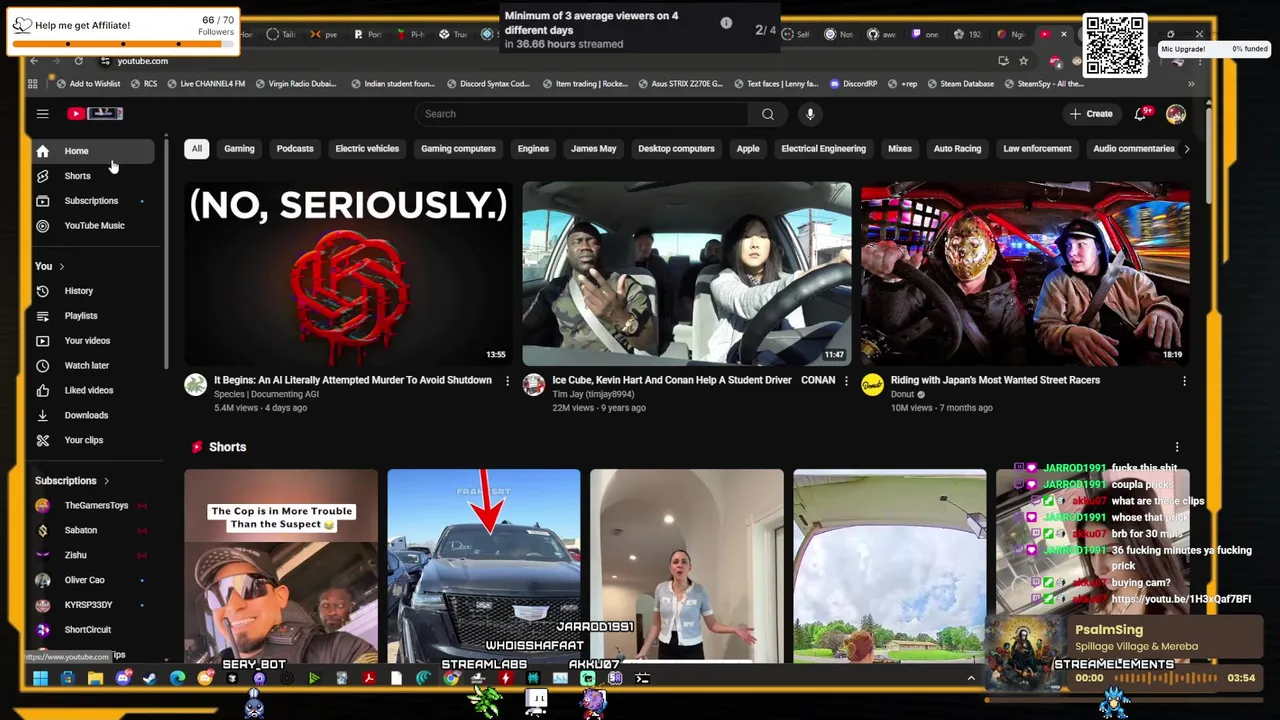Open the Oliver Cao subscription channel
Screen dimensions: 1280x720
pos(92,580)
